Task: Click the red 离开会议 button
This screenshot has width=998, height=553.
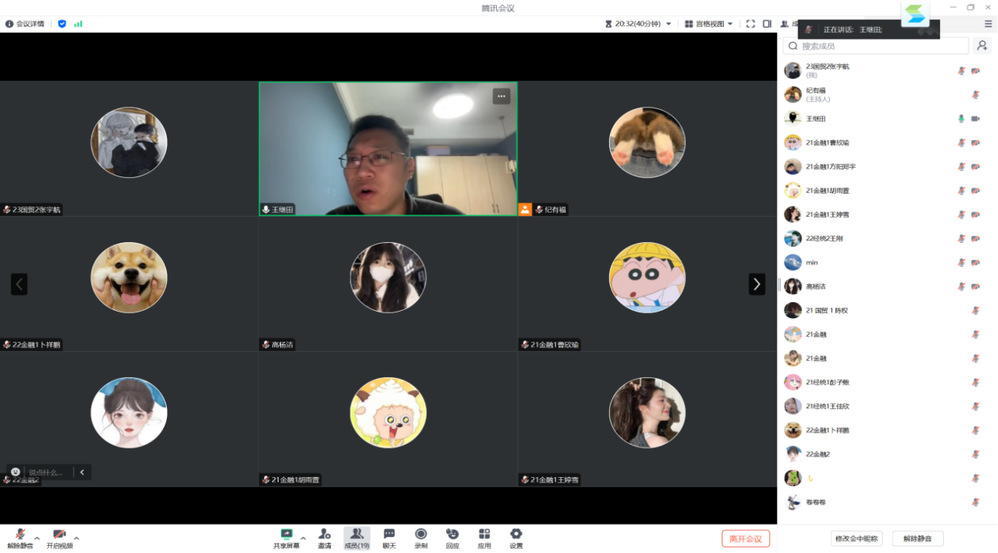Action: coord(745,539)
